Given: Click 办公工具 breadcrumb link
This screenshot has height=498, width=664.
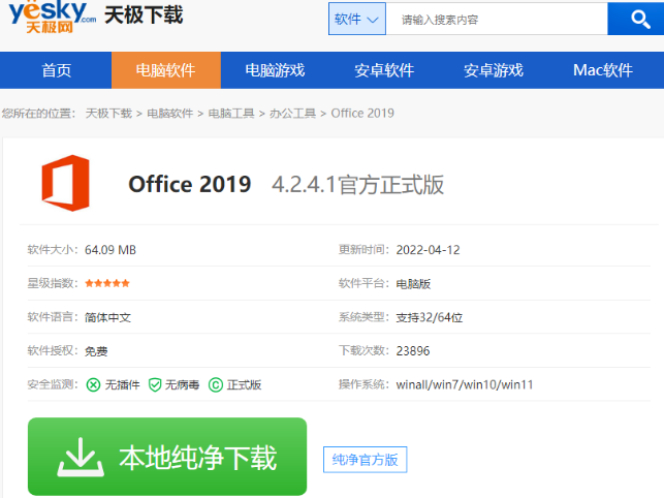Looking at the screenshot, I should [293, 113].
